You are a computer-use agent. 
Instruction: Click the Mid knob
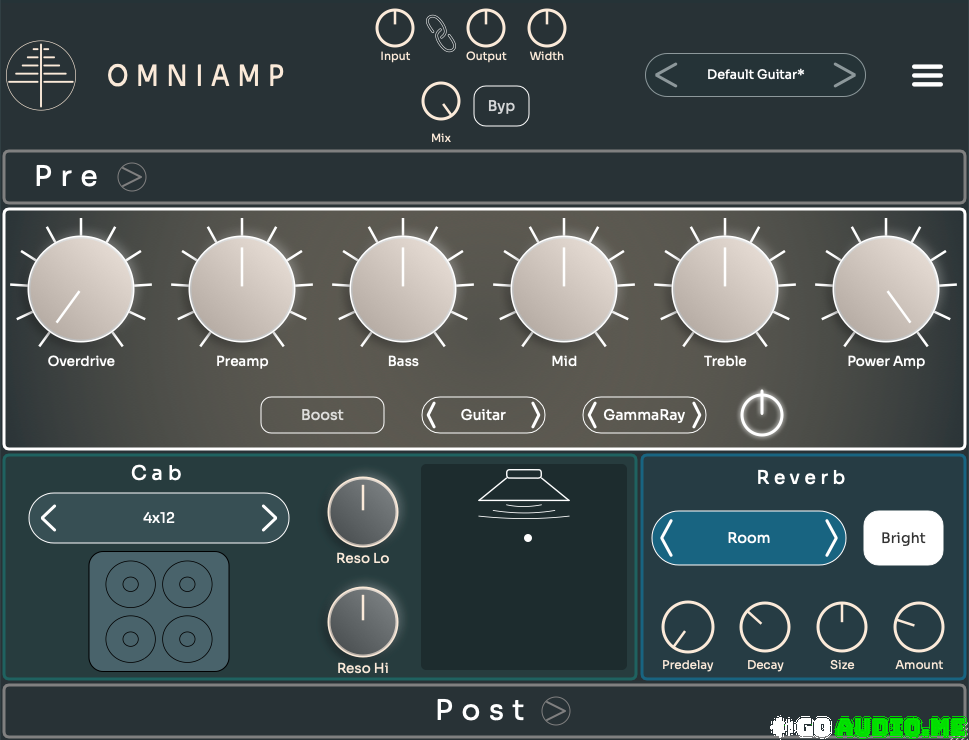[x=564, y=288]
